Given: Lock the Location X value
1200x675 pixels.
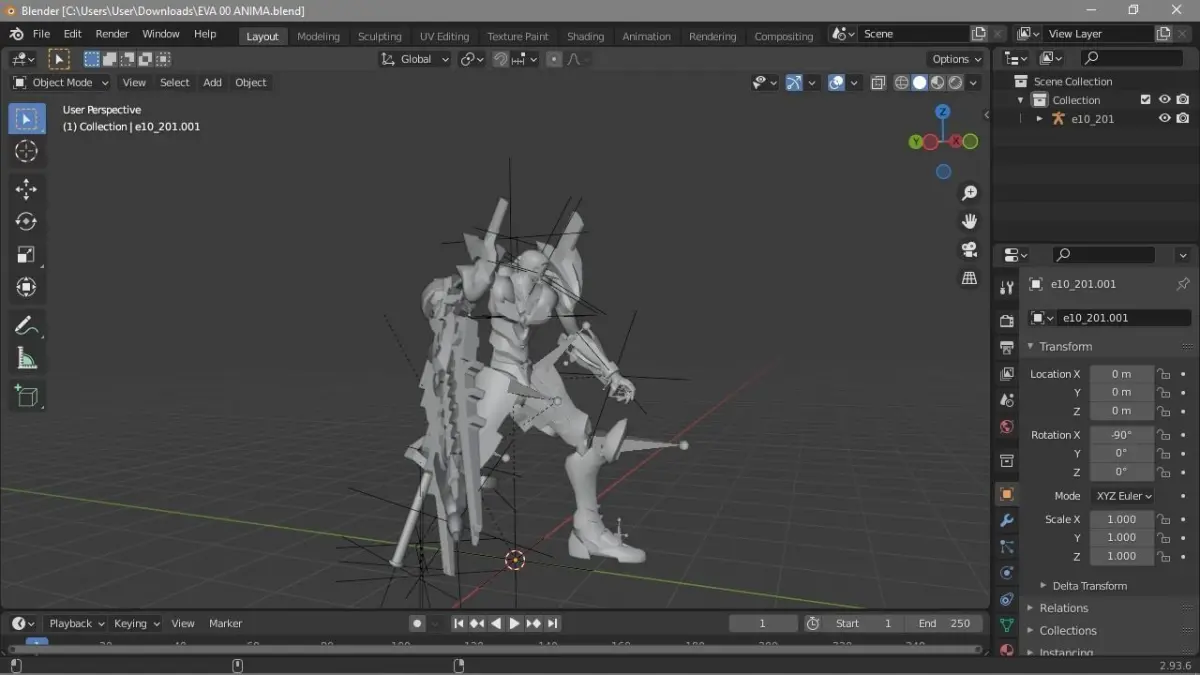Looking at the screenshot, I should click(1164, 374).
